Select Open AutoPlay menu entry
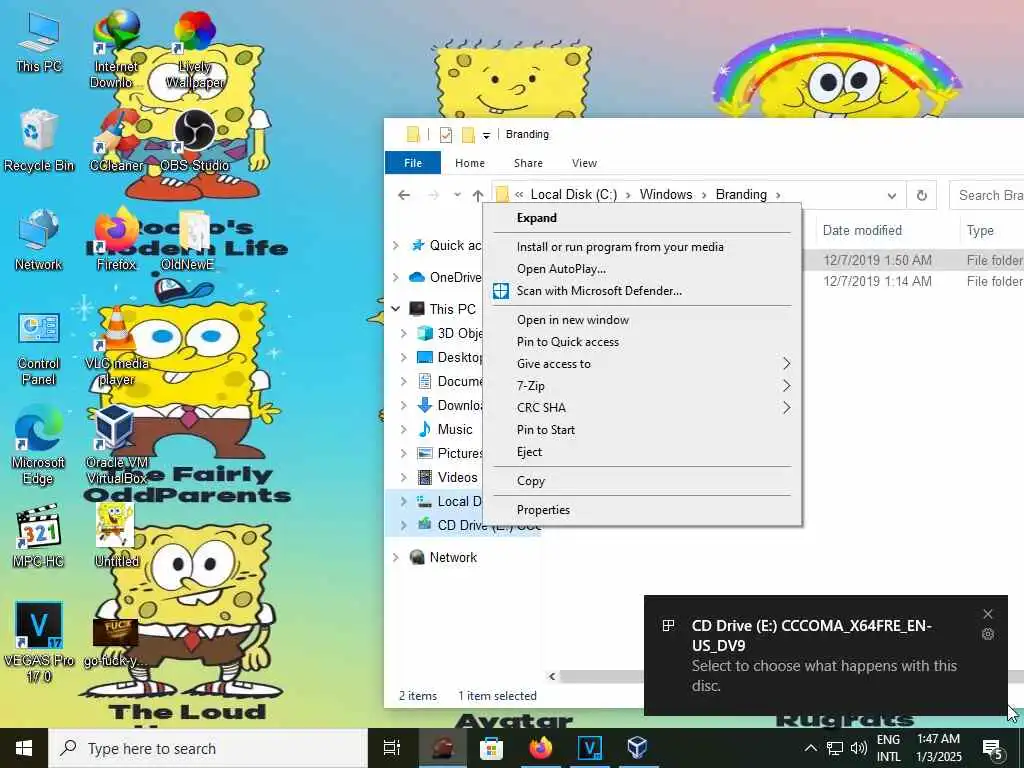Viewport: 1024px width, 768px height. 642,269
